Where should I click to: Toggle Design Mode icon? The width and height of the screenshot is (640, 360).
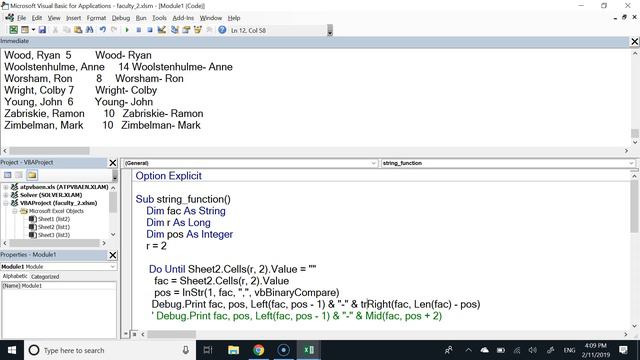point(162,30)
